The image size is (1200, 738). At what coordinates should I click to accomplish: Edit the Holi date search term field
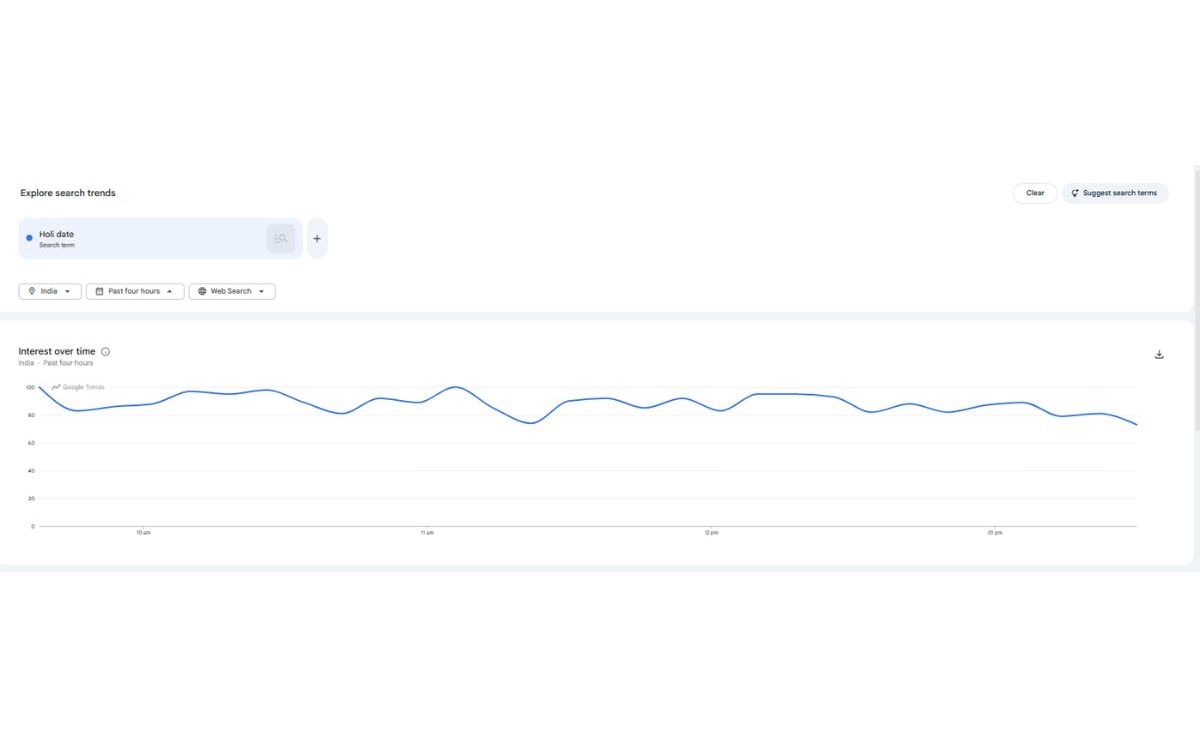[140, 238]
